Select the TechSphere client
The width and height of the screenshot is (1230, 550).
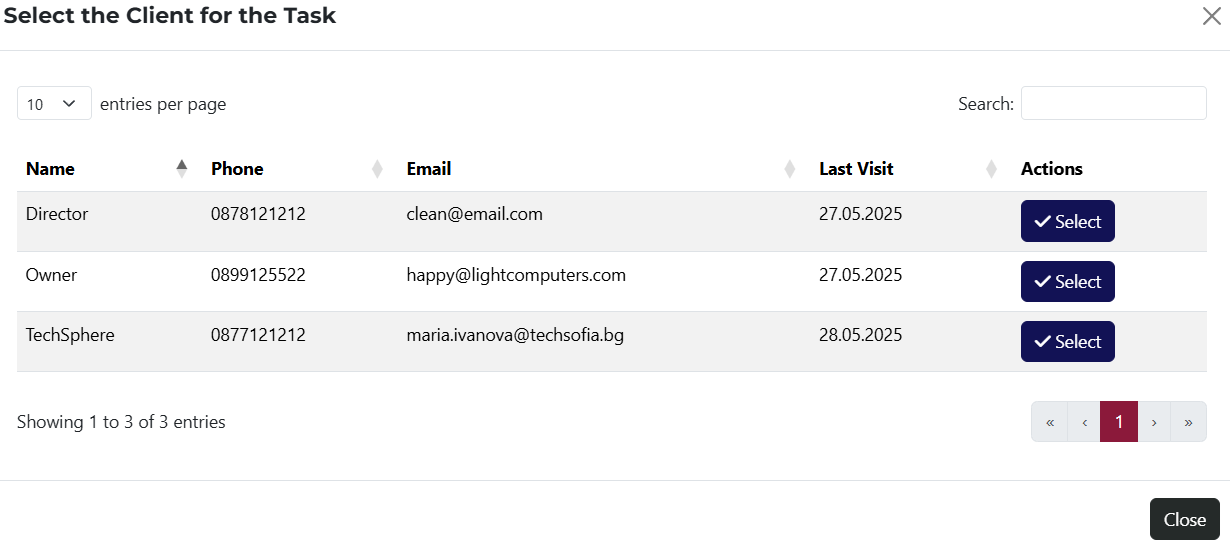[1067, 342]
